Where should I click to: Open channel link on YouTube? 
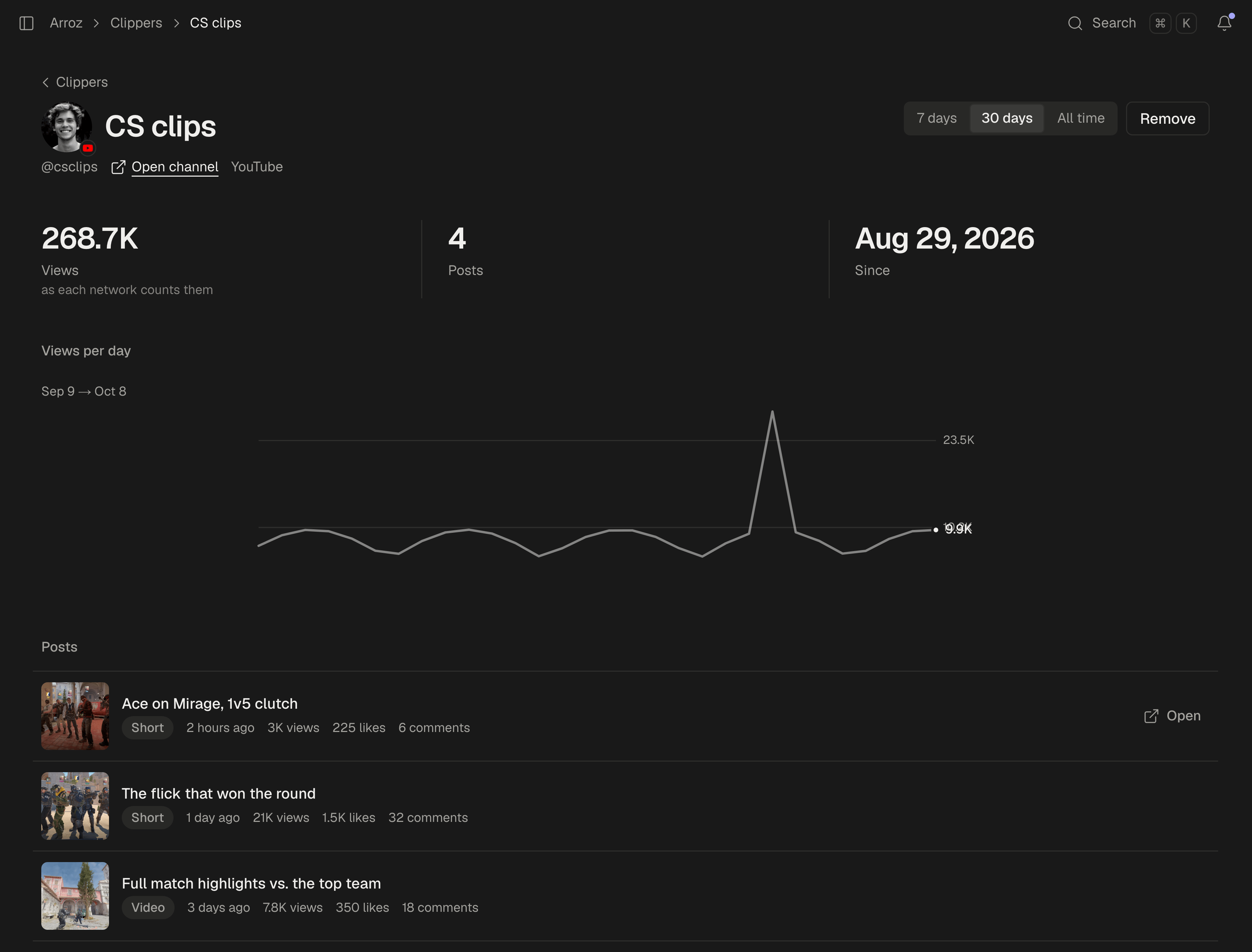click(x=175, y=167)
